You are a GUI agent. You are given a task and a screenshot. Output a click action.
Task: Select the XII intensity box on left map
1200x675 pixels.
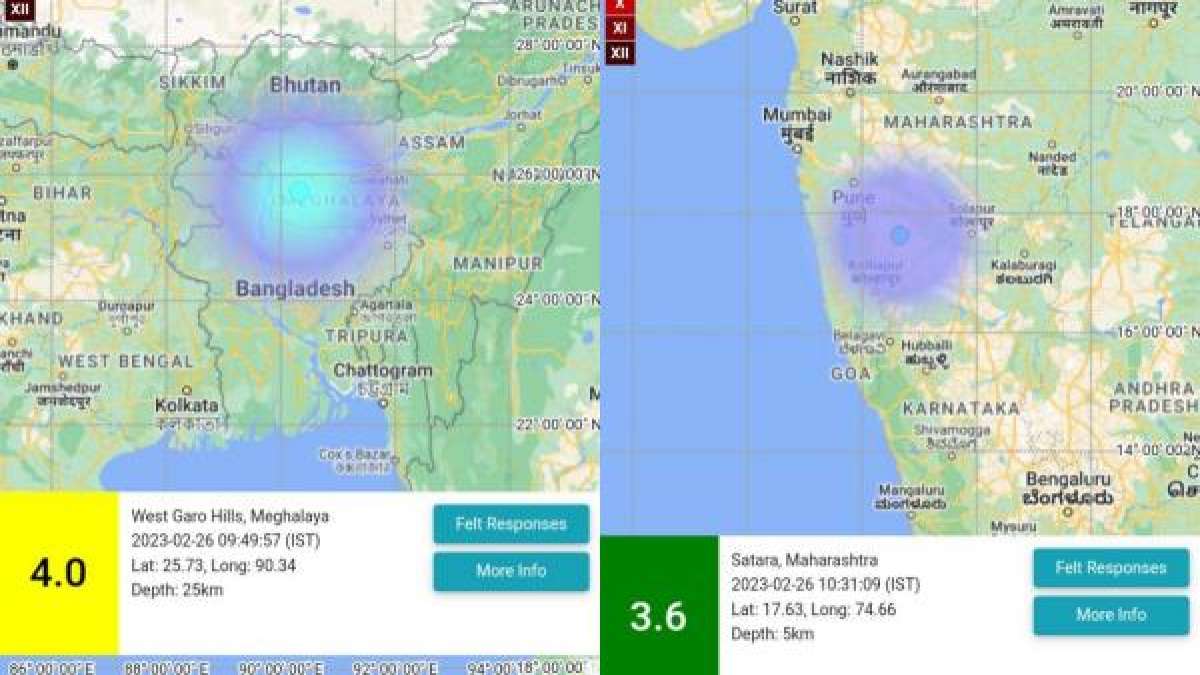tap(20, 8)
